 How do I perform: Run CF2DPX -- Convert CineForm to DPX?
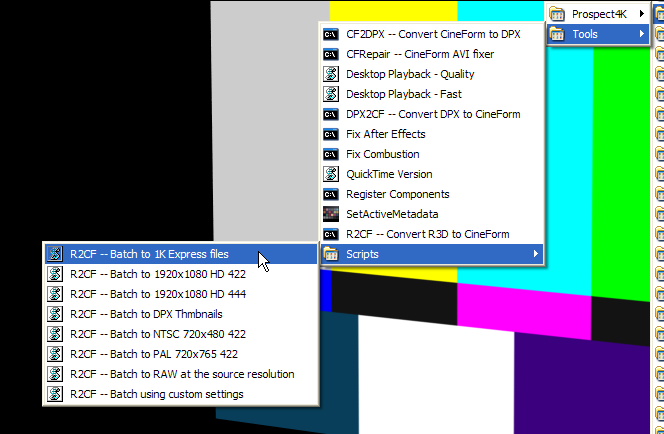tap(432, 34)
